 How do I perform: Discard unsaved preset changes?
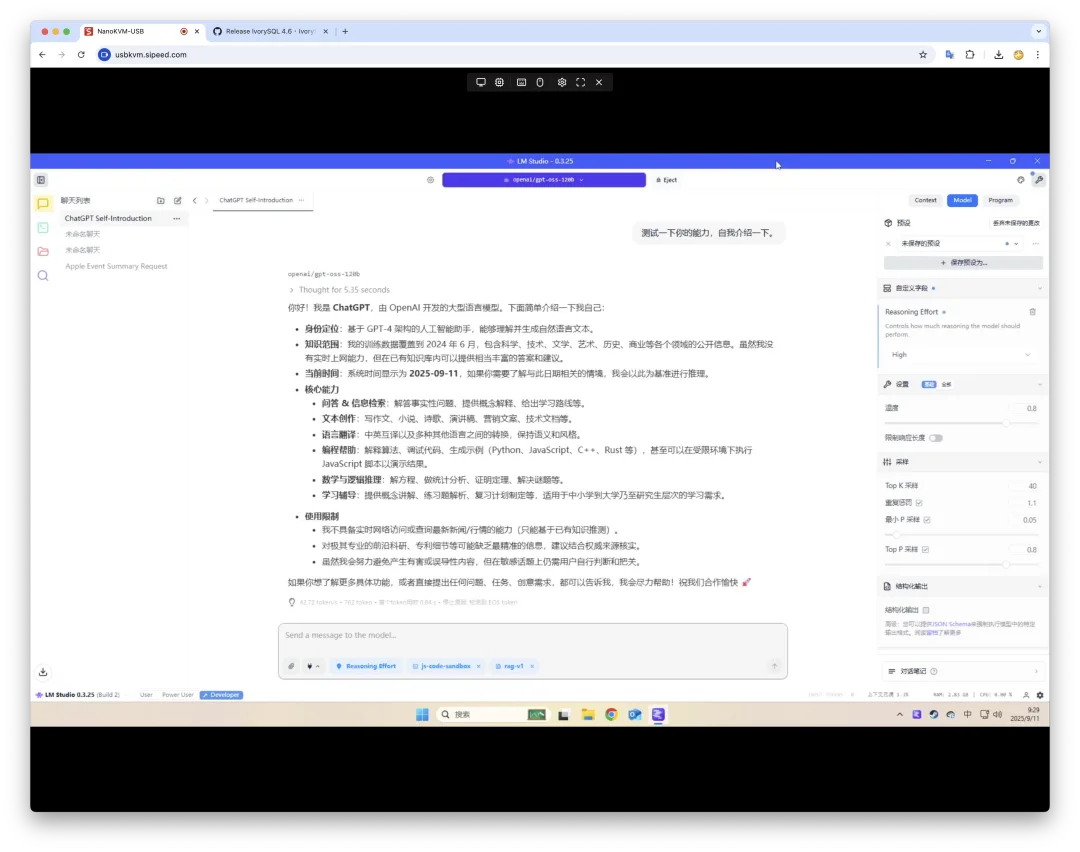[x=1016, y=223]
